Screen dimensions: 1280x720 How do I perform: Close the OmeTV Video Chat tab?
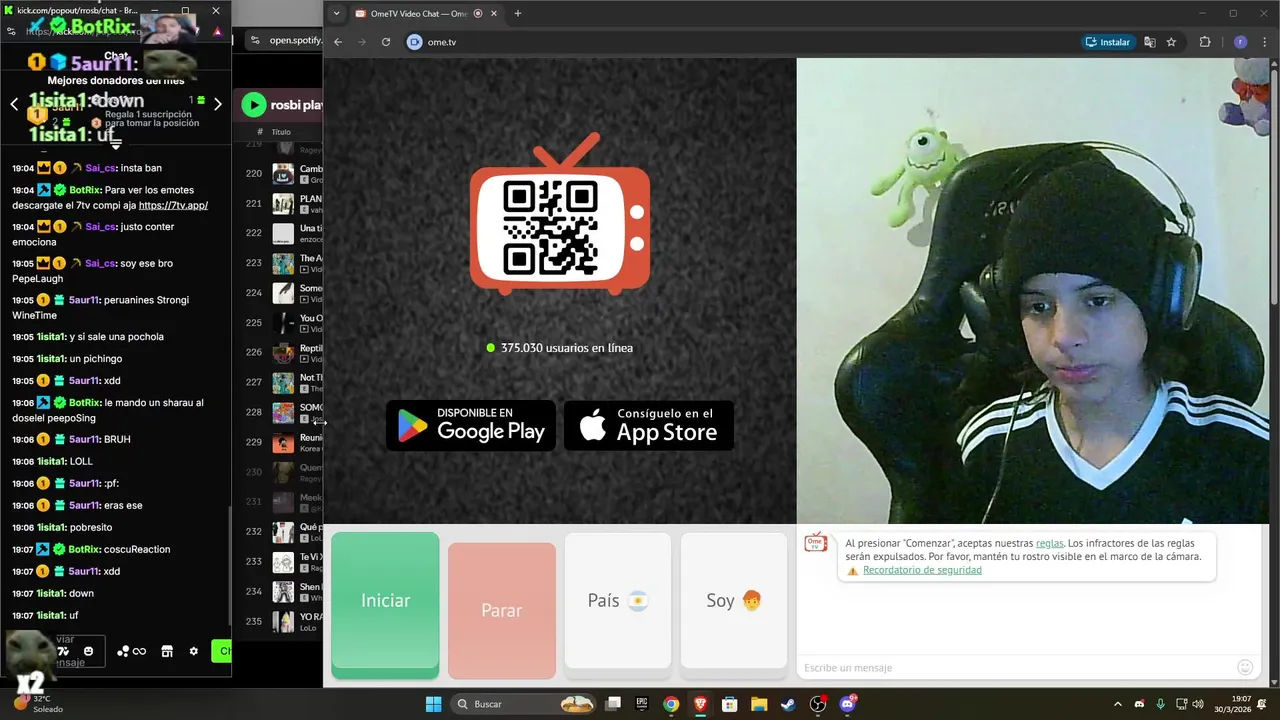click(495, 14)
